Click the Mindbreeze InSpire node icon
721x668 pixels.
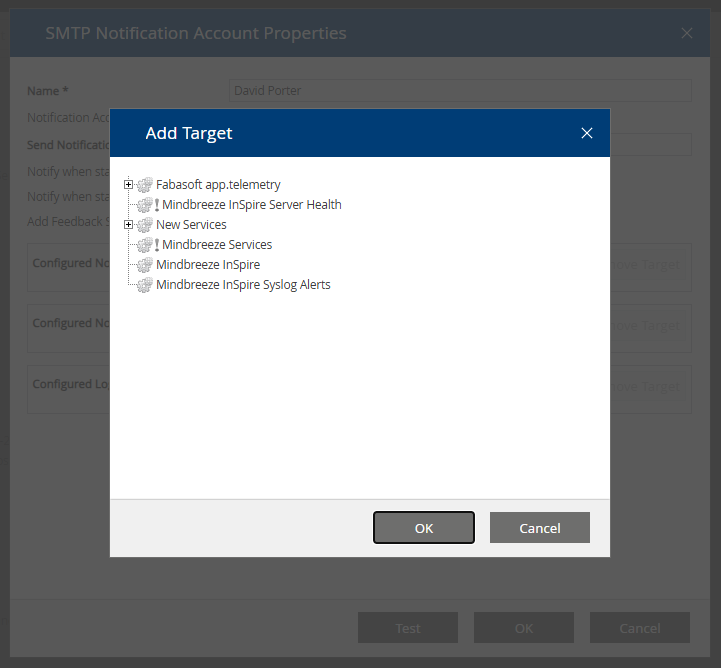145,265
